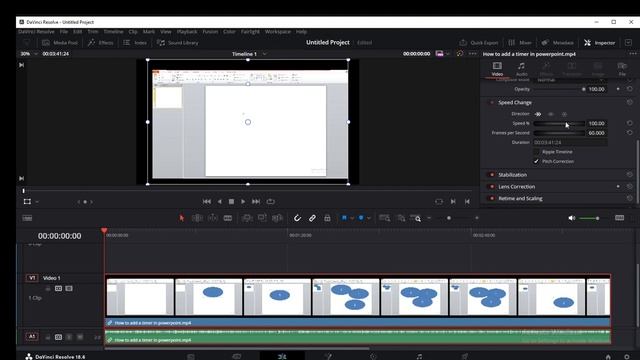Open the Help menu
Screen dimensions: 640x360
[301, 31]
